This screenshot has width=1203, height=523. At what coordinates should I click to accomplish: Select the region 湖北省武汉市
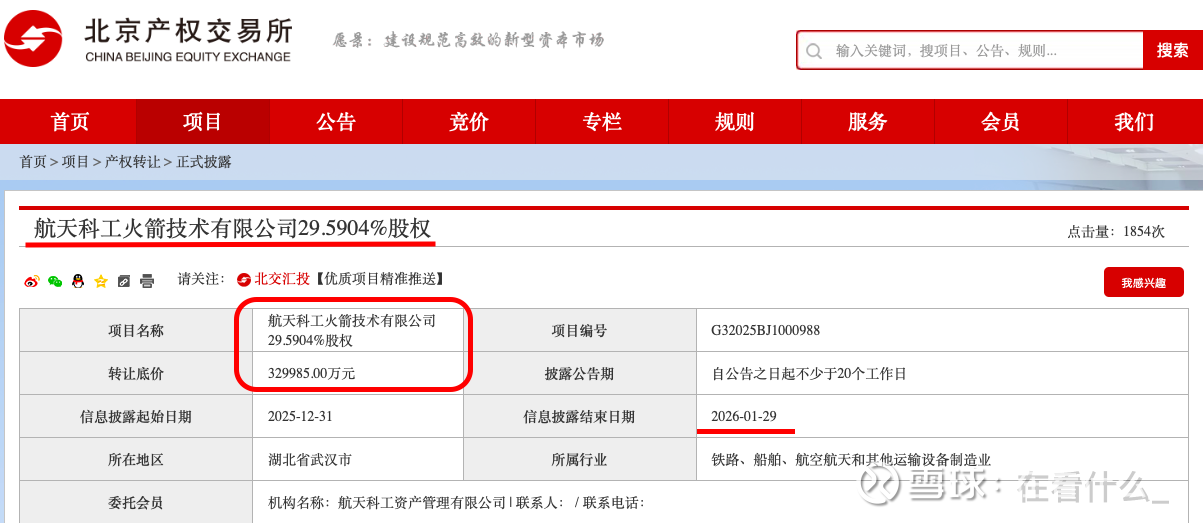(x=310, y=459)
